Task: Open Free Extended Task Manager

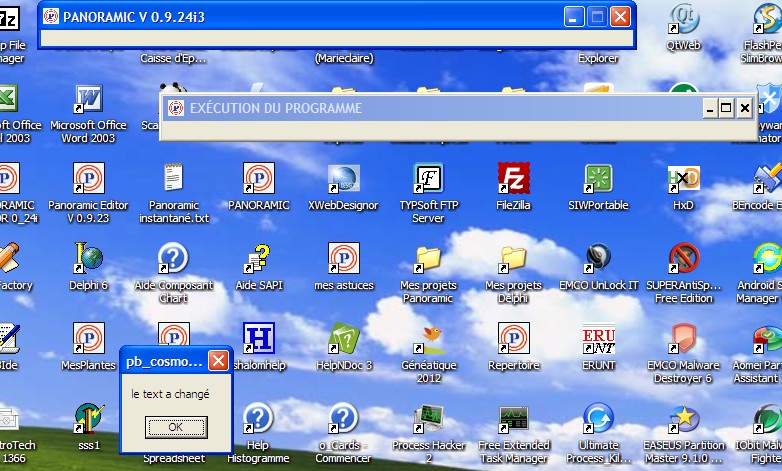Action: (x=513, y=419)
